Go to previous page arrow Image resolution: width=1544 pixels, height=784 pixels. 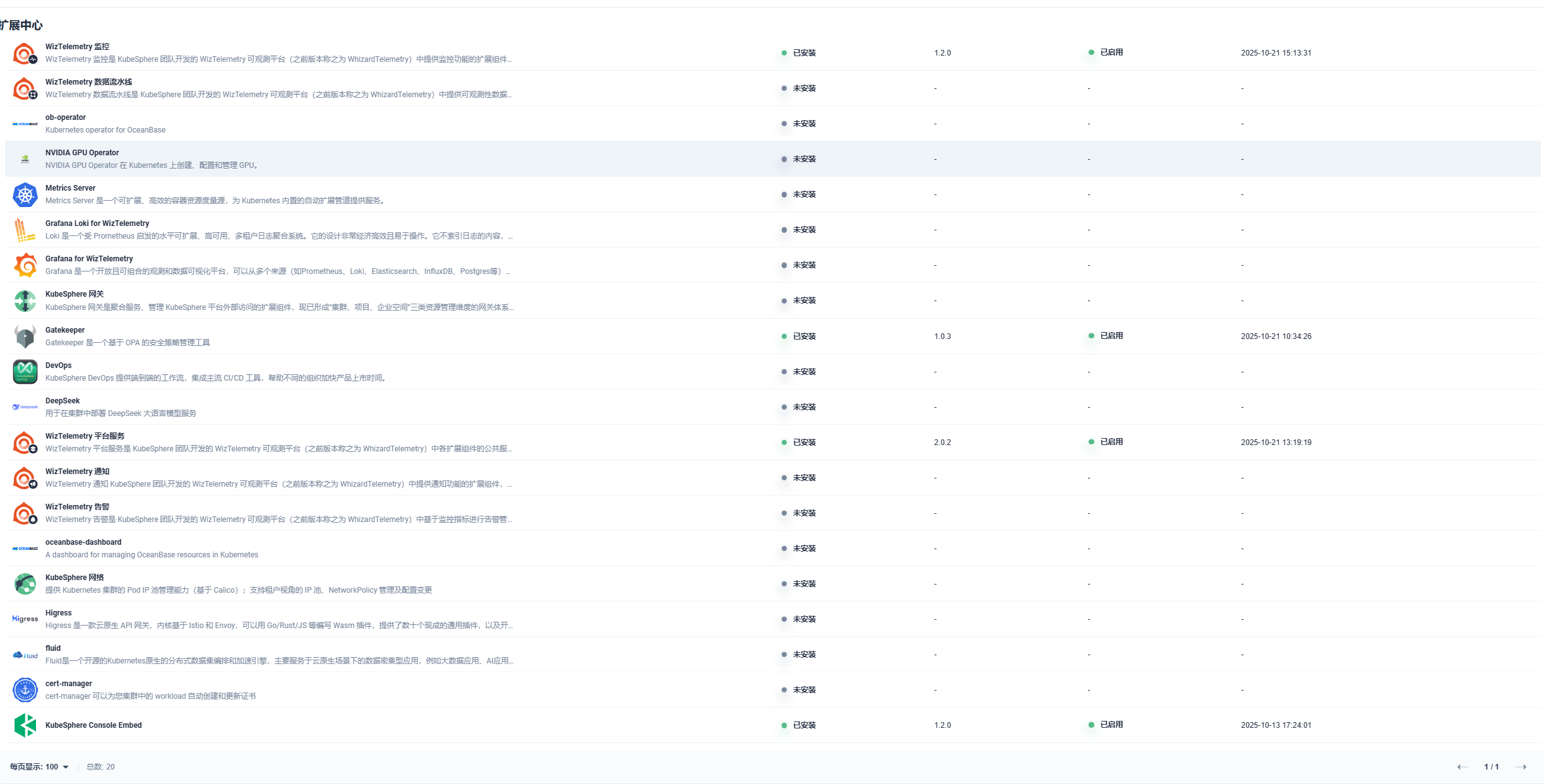click(x=1462, y=767)
